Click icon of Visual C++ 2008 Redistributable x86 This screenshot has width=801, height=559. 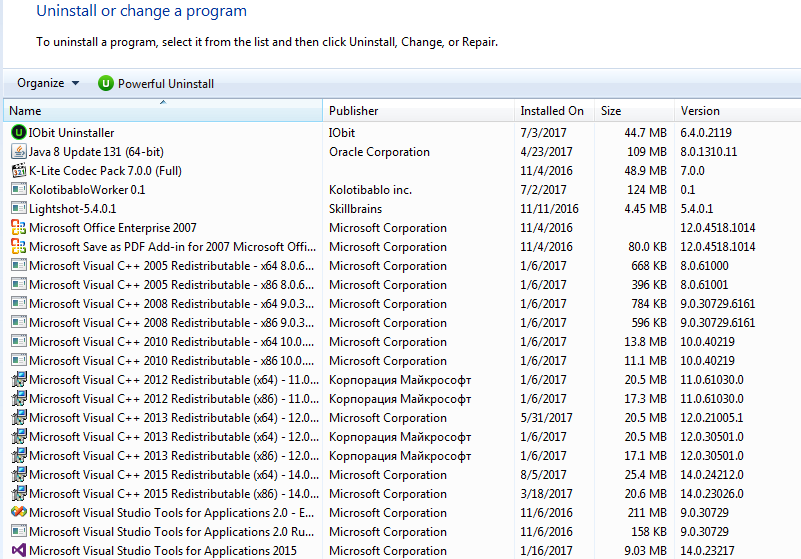[x=18, y=322]
